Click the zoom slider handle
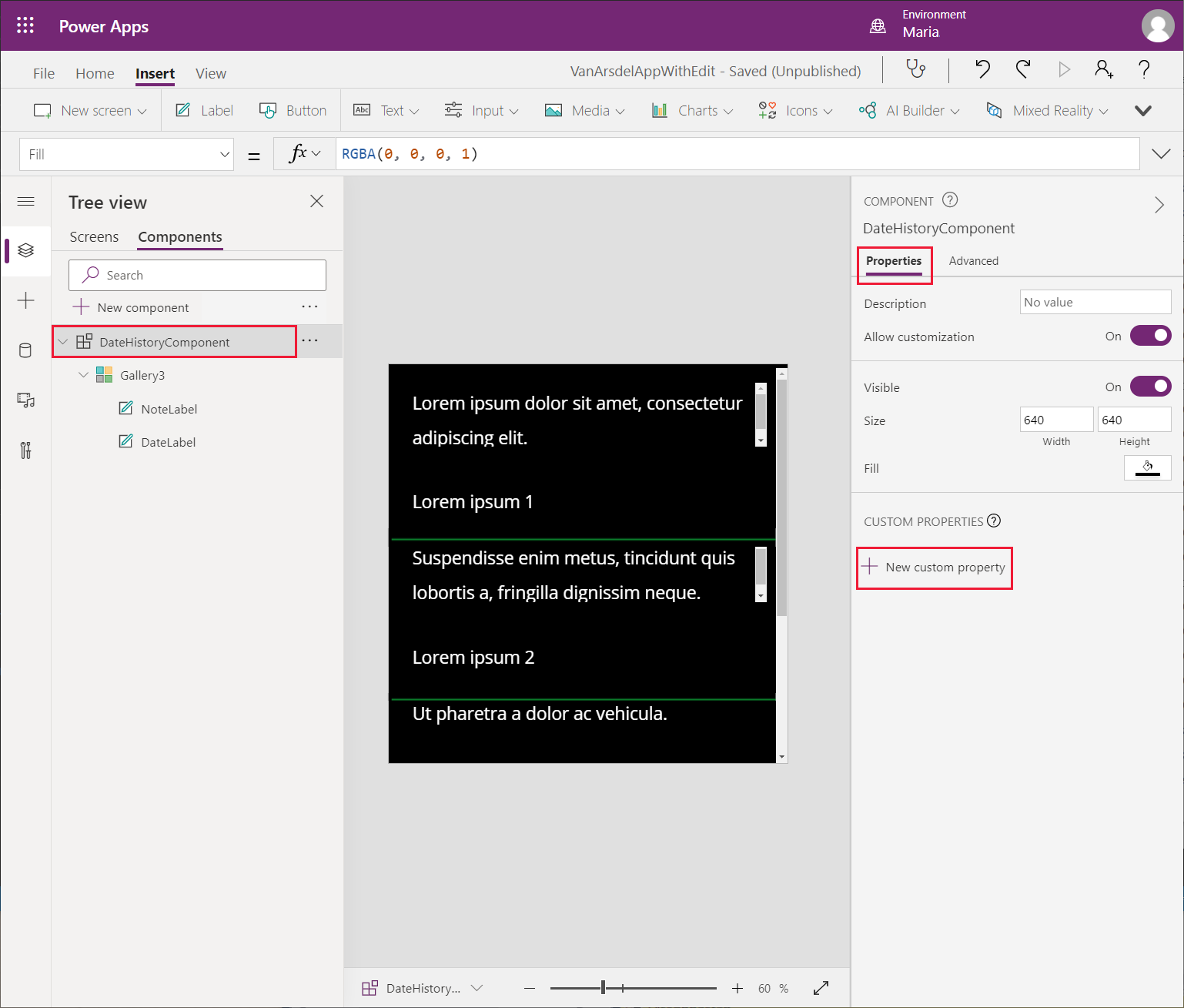The image size is (1184, 1008). click(604, 988)
